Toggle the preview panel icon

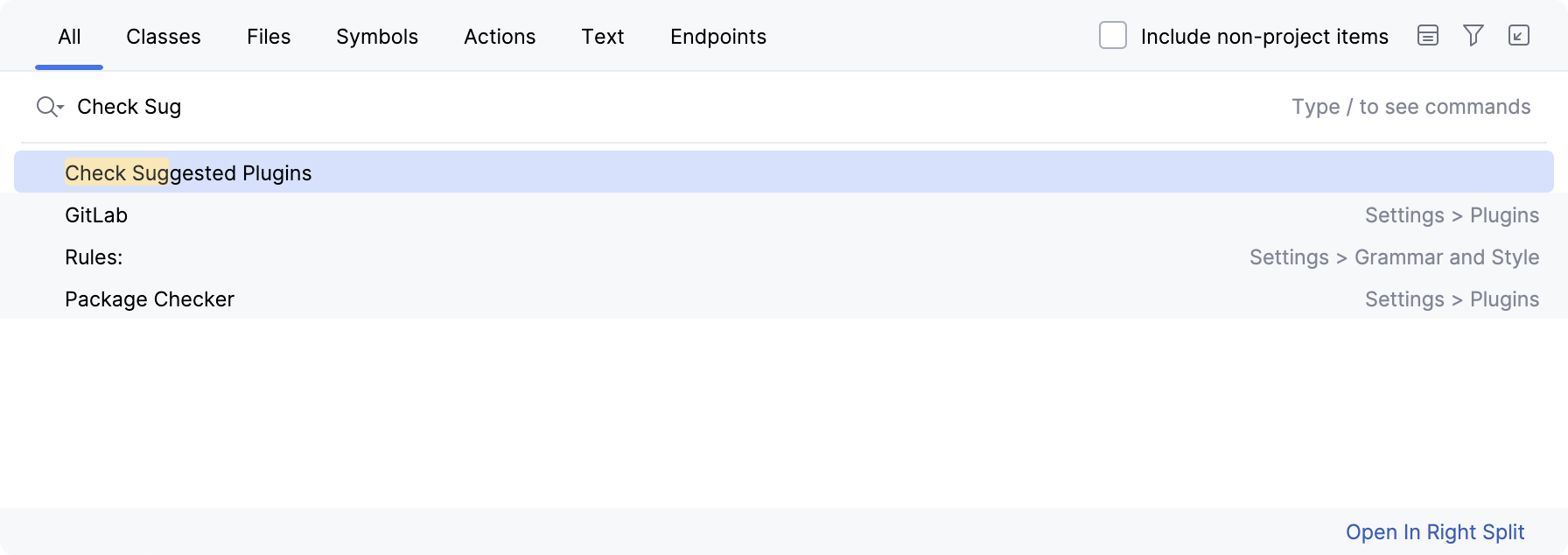pyautogui.click(x=1427, y=36)
